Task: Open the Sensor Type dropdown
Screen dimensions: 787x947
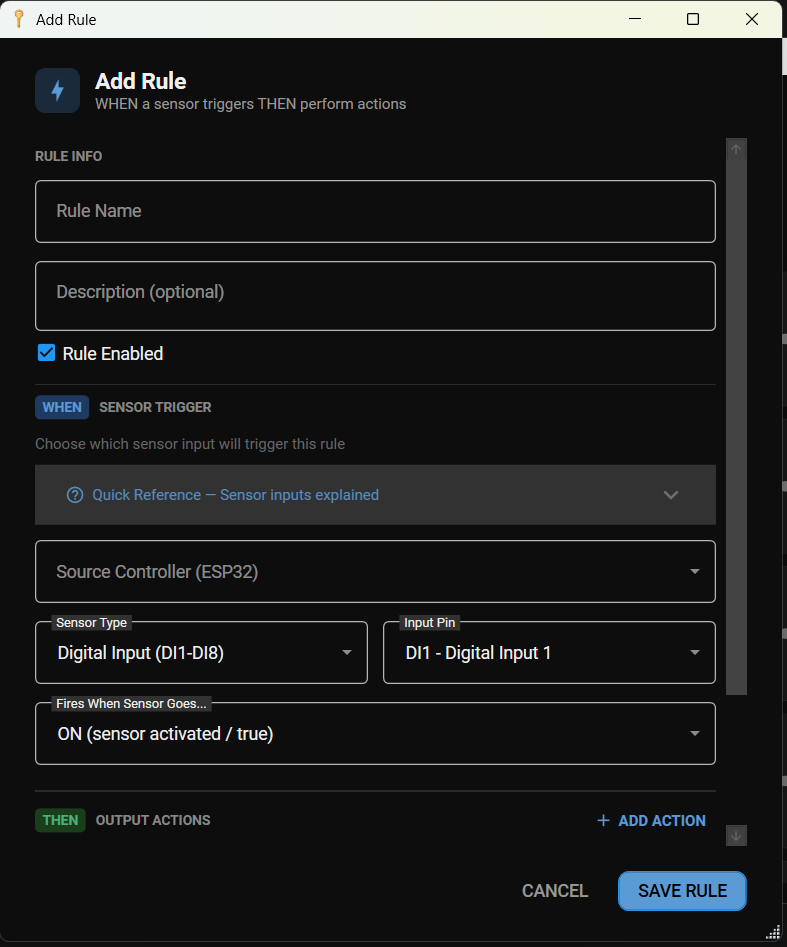Action: pyautogui.click(x=201, y=652)
